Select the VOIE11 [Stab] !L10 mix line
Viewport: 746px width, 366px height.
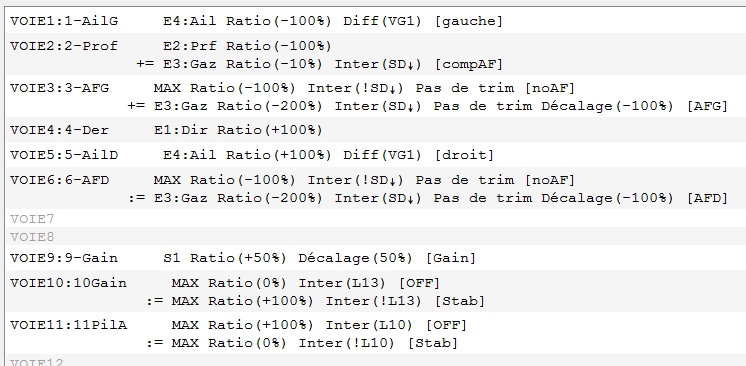tap(302, 343)
